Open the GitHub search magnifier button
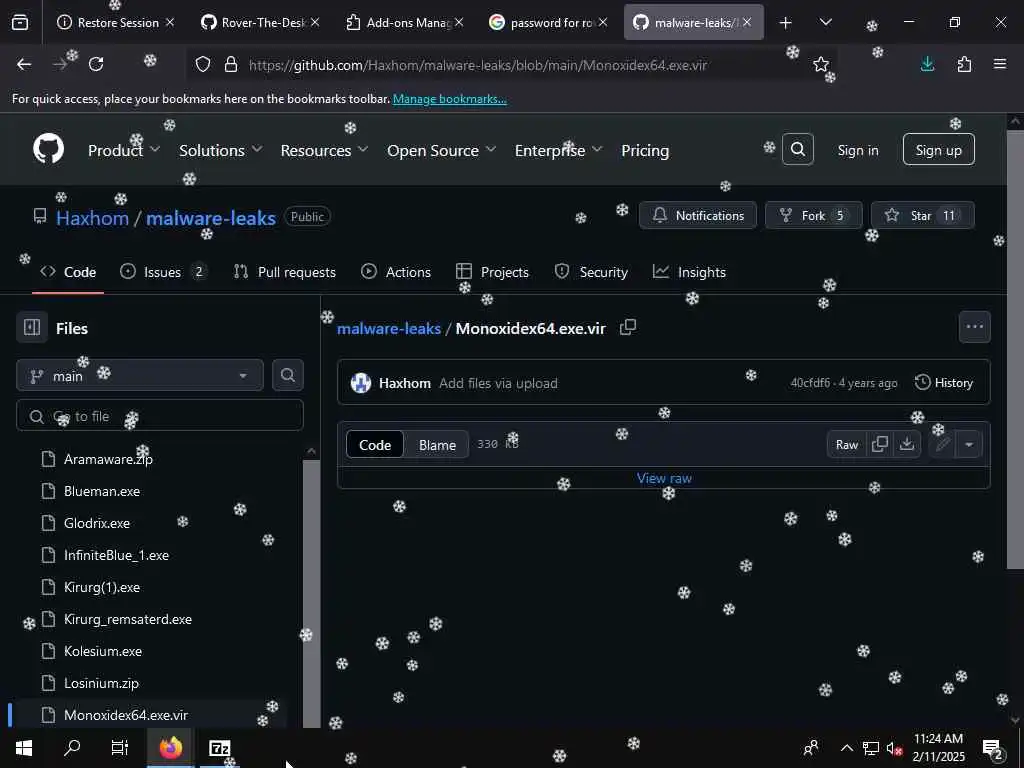Viewport: 1024px width, 768px height. pyautogui.click(x=797, y=150)
